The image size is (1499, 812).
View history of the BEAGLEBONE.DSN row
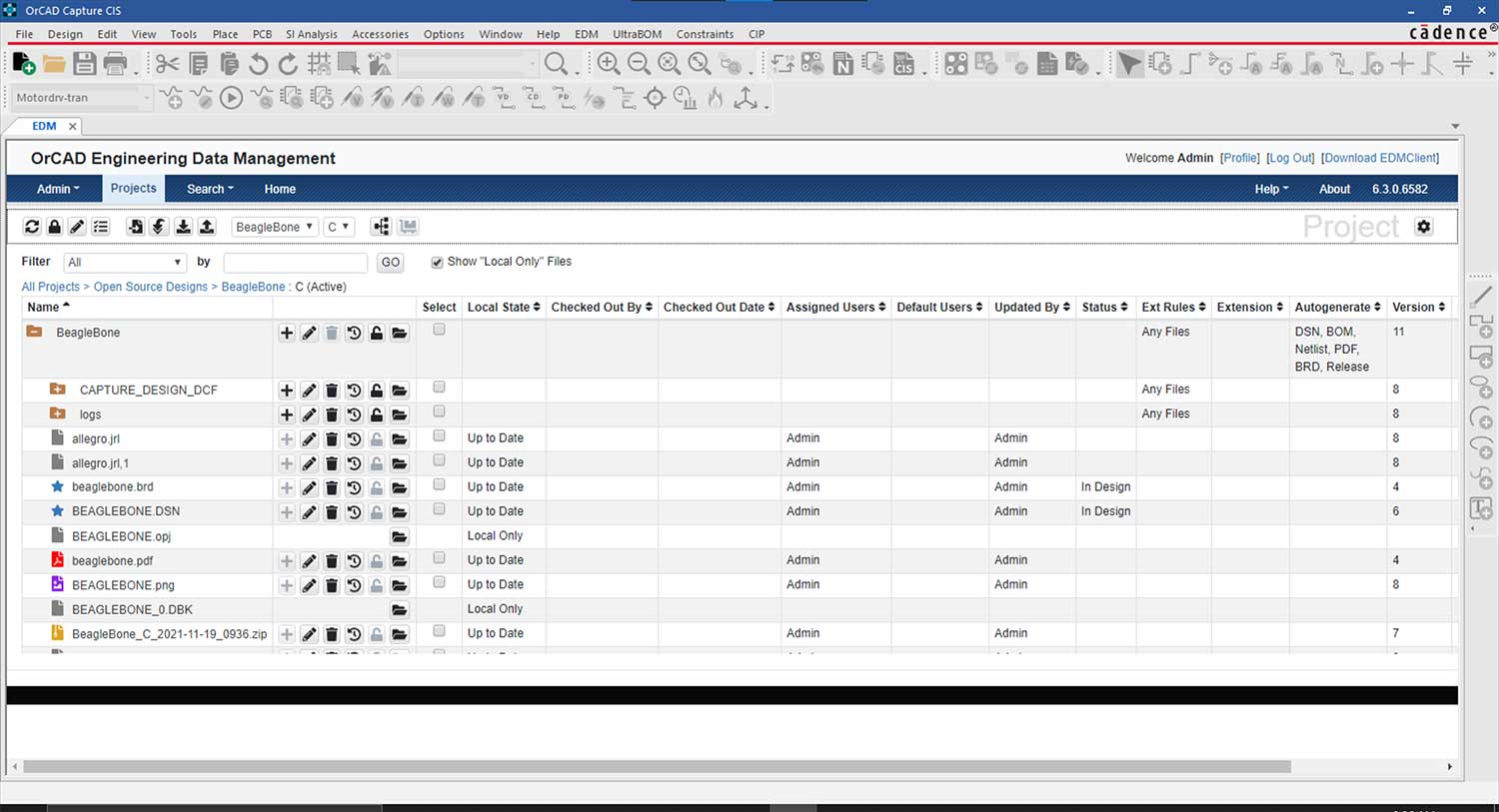[x=354, y=512]
